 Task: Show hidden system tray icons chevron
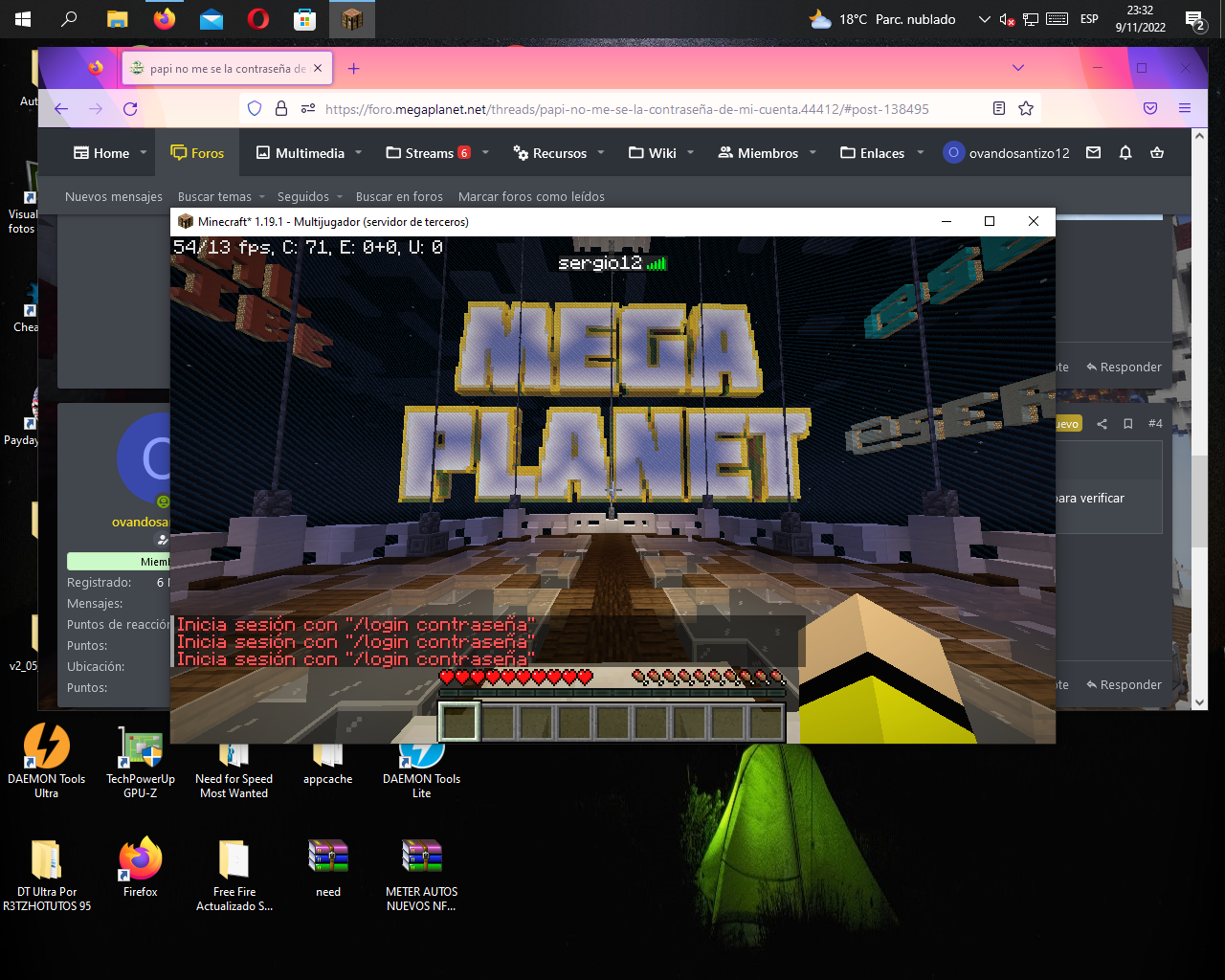pos(984,19)
